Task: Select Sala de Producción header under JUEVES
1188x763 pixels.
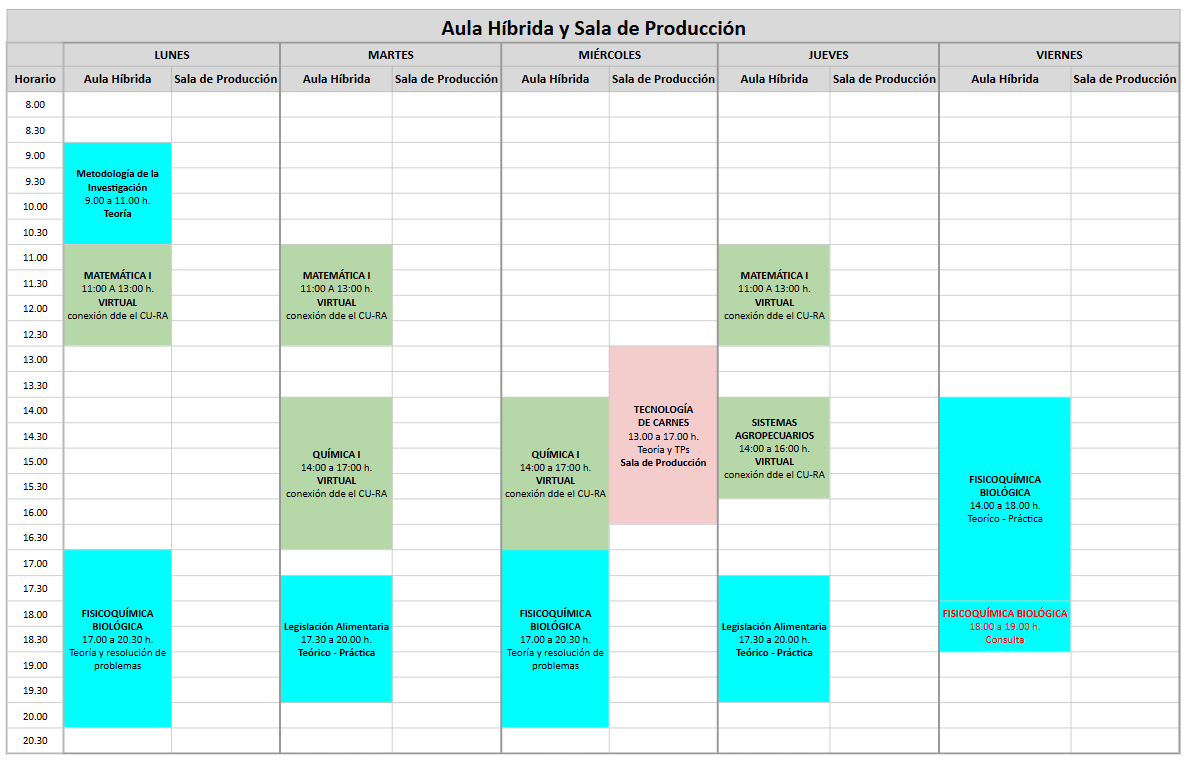Action: pos(884,79)
